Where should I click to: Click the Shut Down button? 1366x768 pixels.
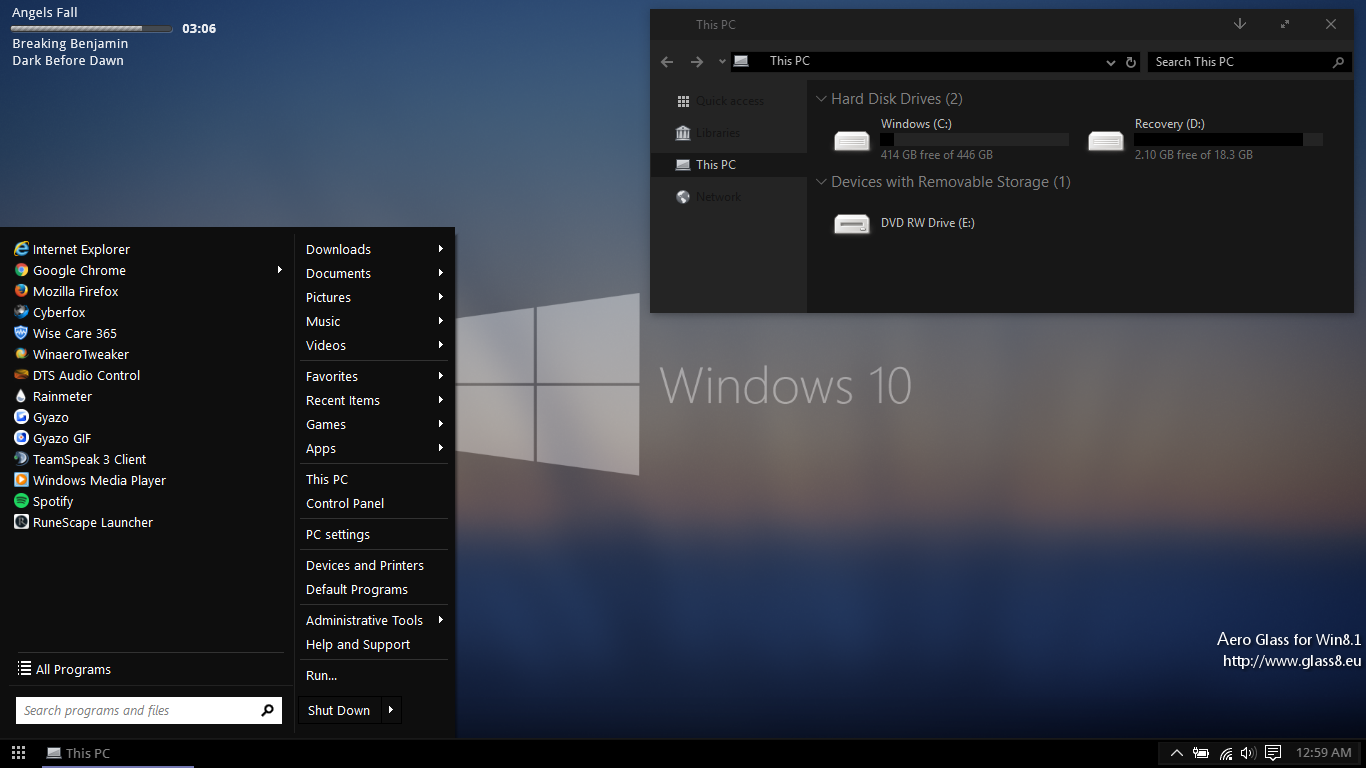click(339, 710)
